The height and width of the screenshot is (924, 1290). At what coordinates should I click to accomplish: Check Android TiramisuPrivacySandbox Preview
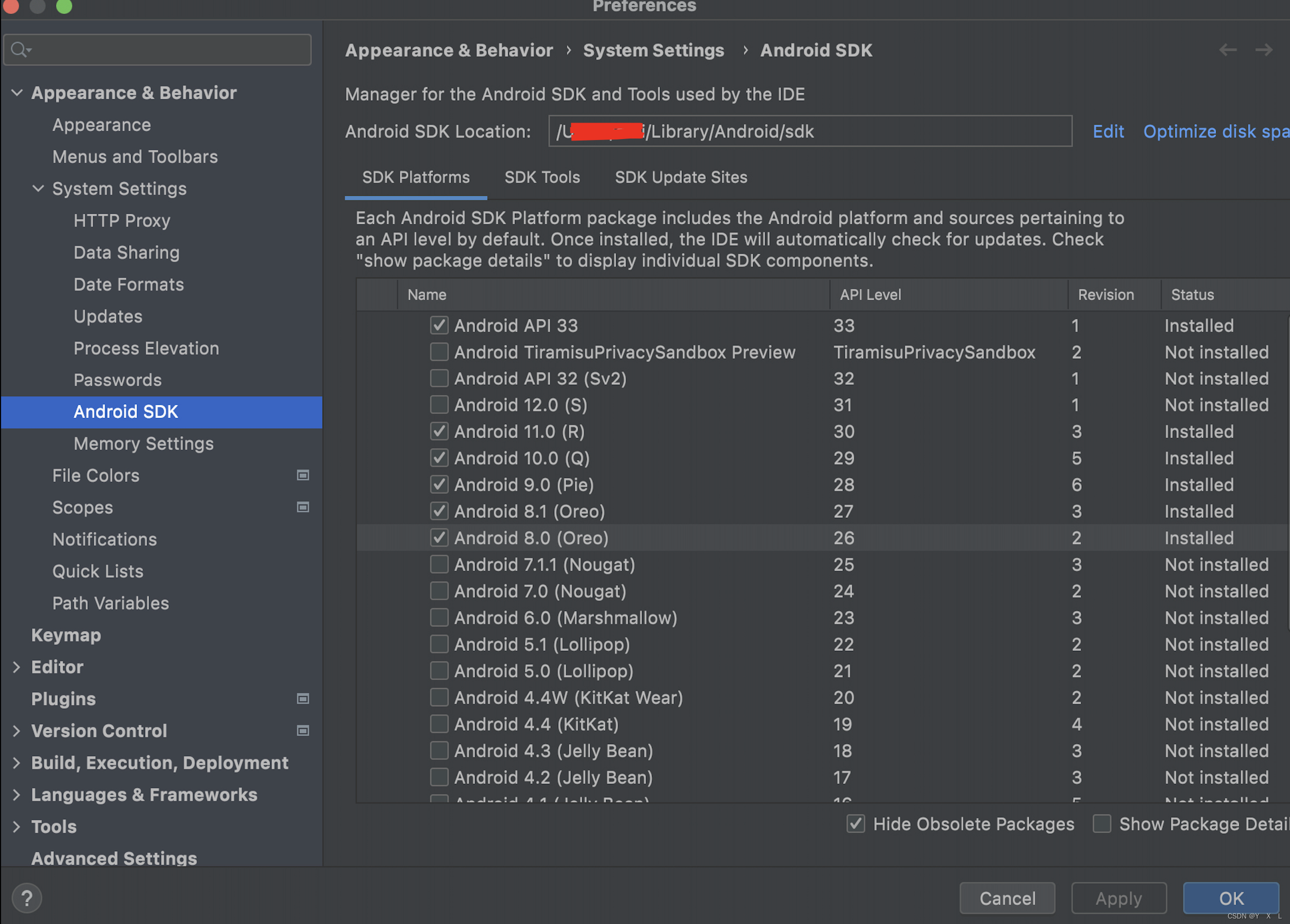(439, 352)
